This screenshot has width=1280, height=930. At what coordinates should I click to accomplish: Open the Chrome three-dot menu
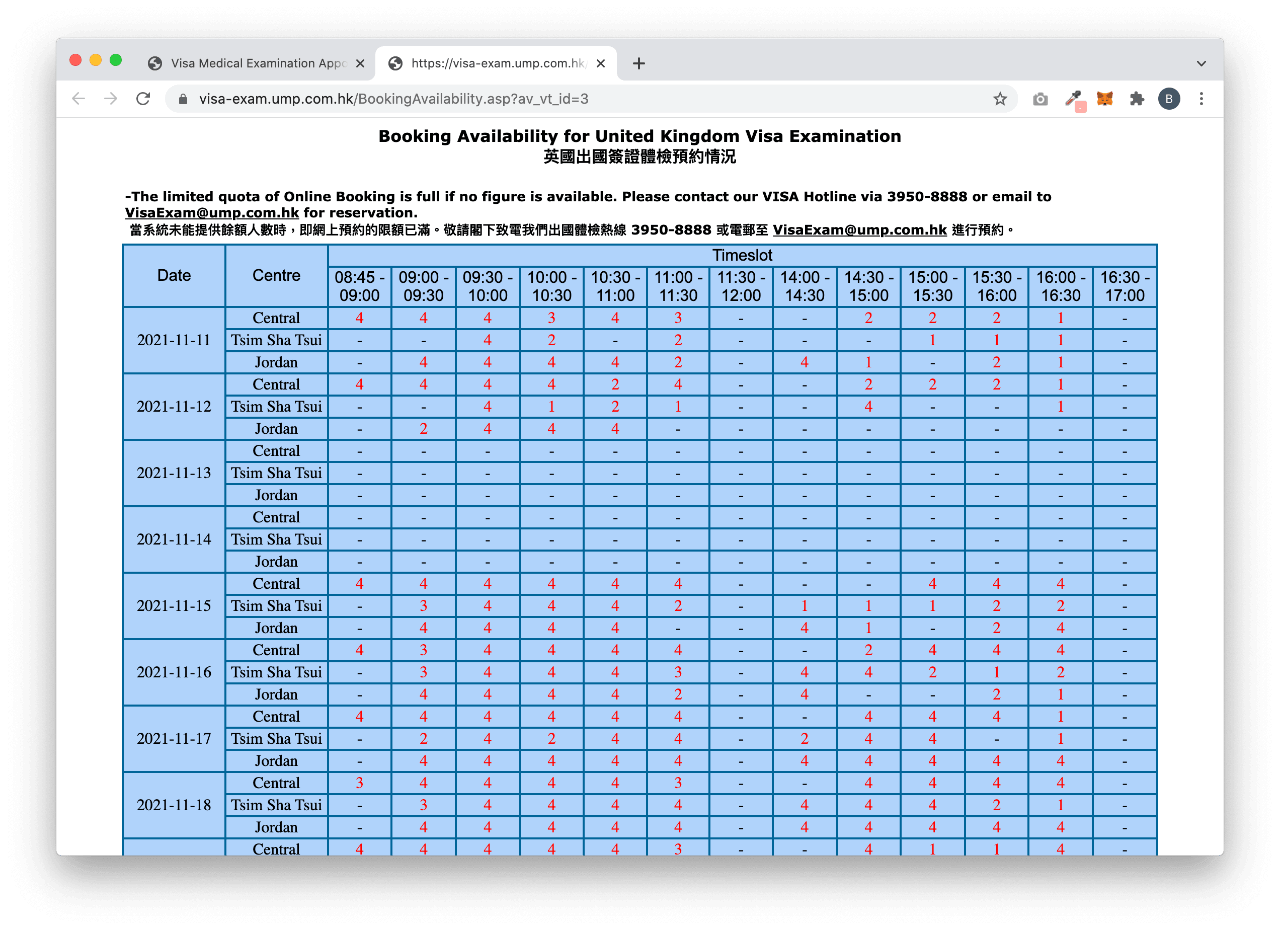point(1201,99)
